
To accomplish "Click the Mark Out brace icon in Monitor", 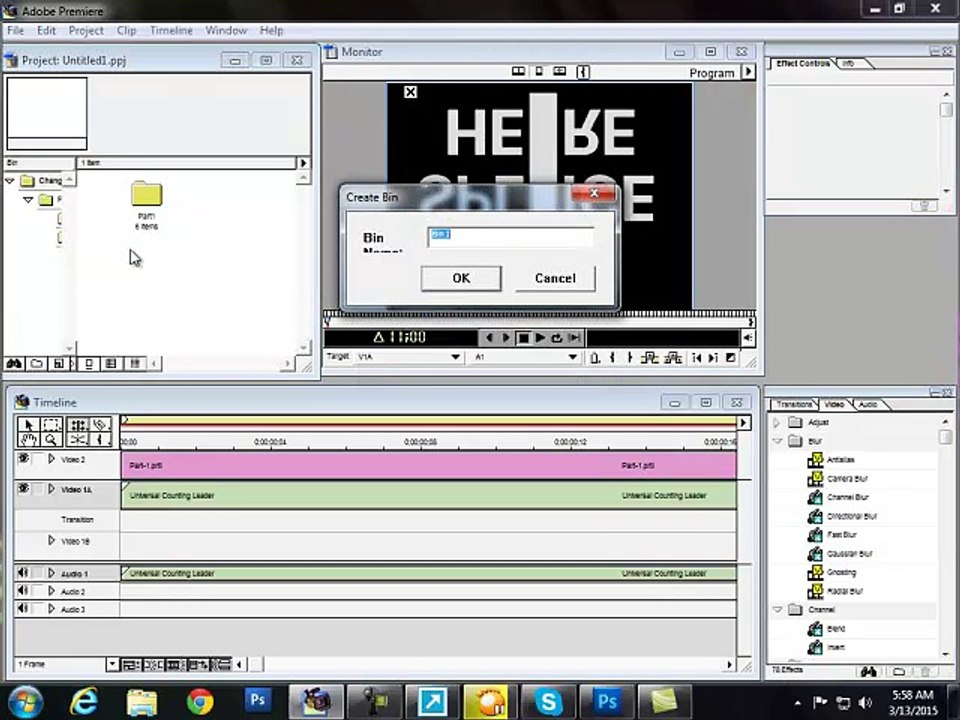I will [629, 358].
